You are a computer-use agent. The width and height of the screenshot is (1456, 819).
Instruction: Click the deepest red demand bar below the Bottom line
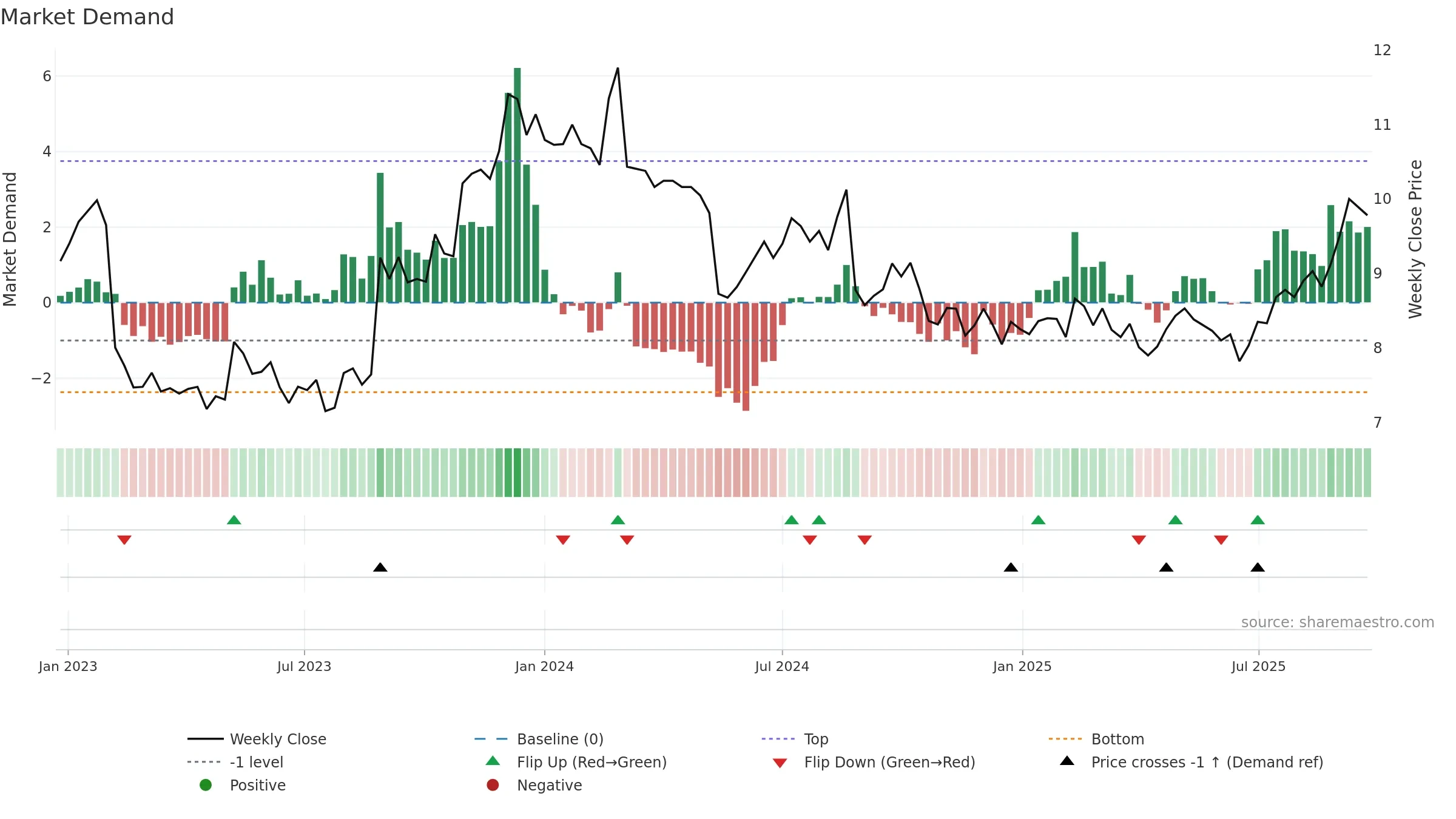746,357
